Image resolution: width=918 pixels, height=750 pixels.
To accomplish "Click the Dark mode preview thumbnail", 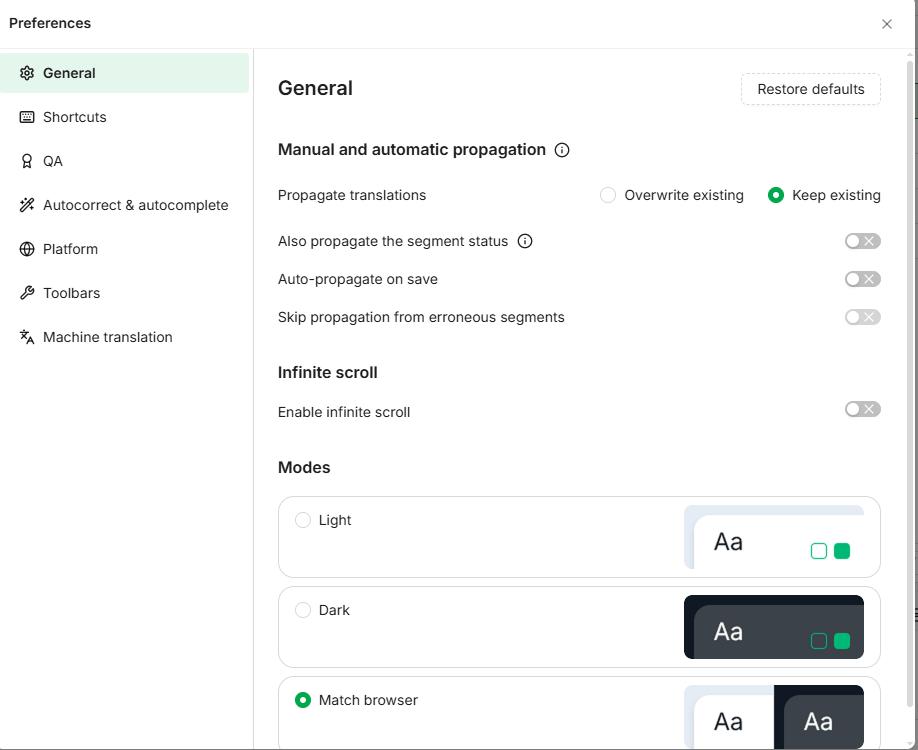I will tap(774, 627).
